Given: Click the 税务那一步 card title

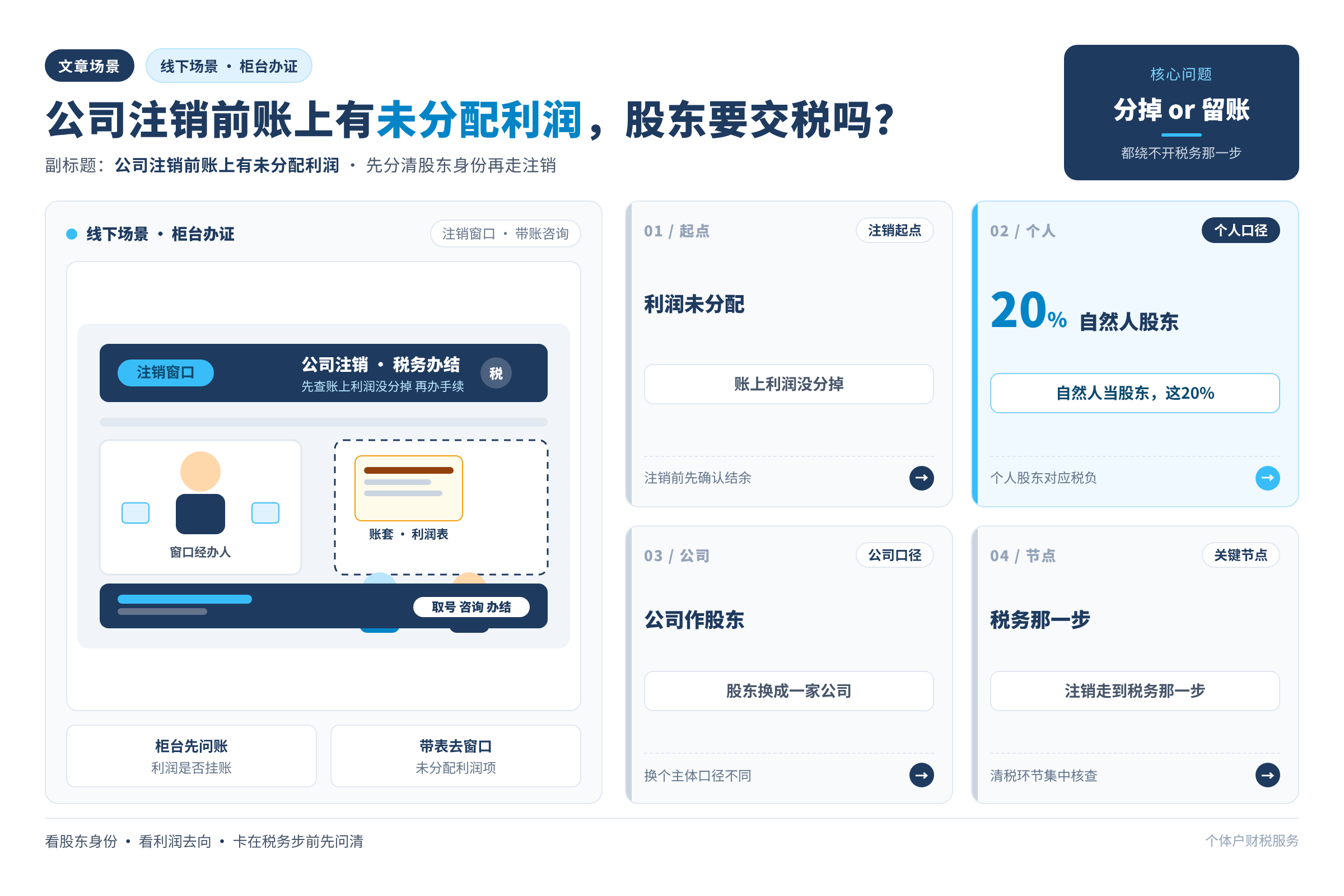Looking at the screenshot, I should [x=1039, y=619].
